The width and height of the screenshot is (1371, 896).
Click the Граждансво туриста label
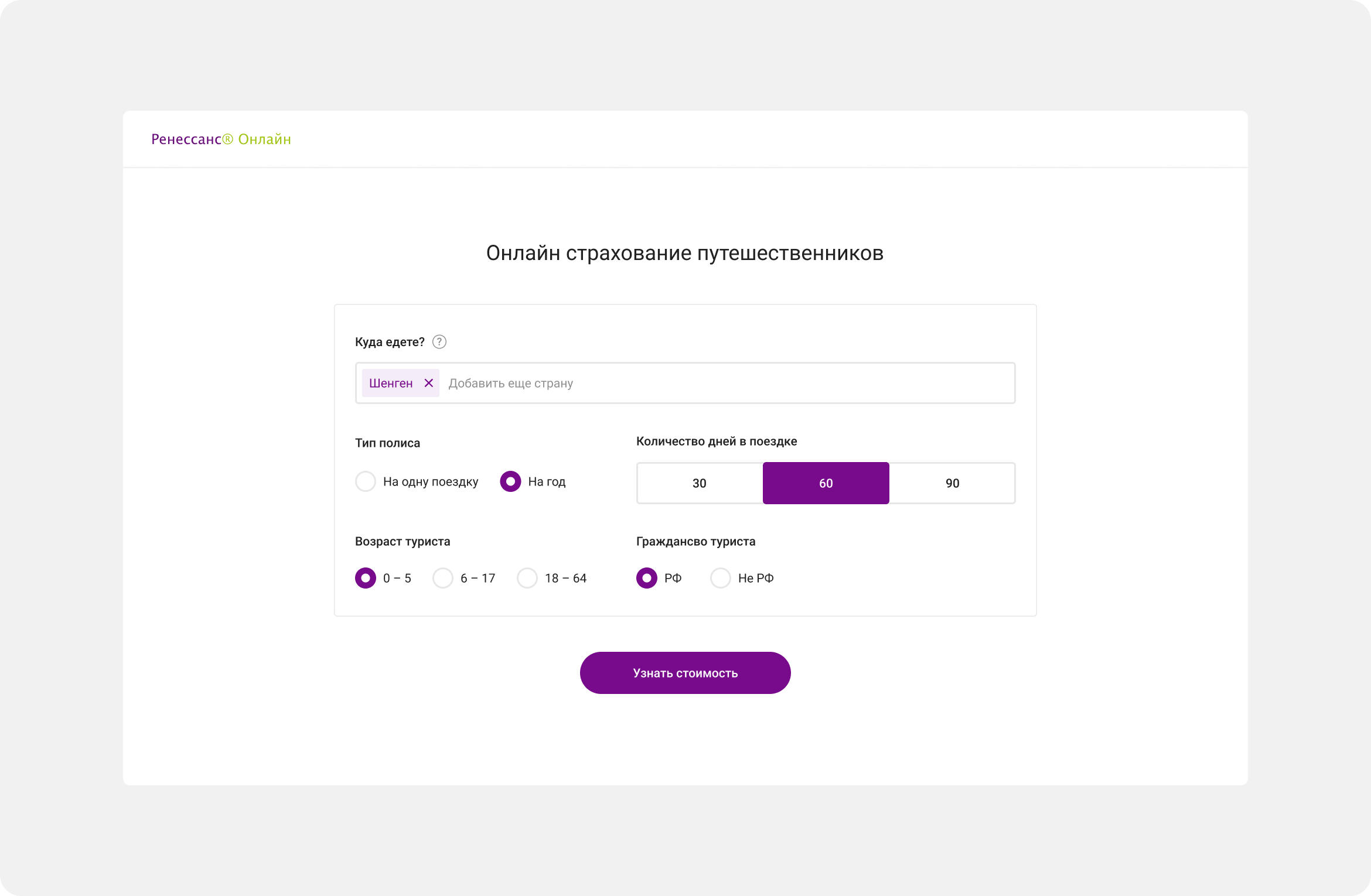pyautogui.click(x=695, y=542)
